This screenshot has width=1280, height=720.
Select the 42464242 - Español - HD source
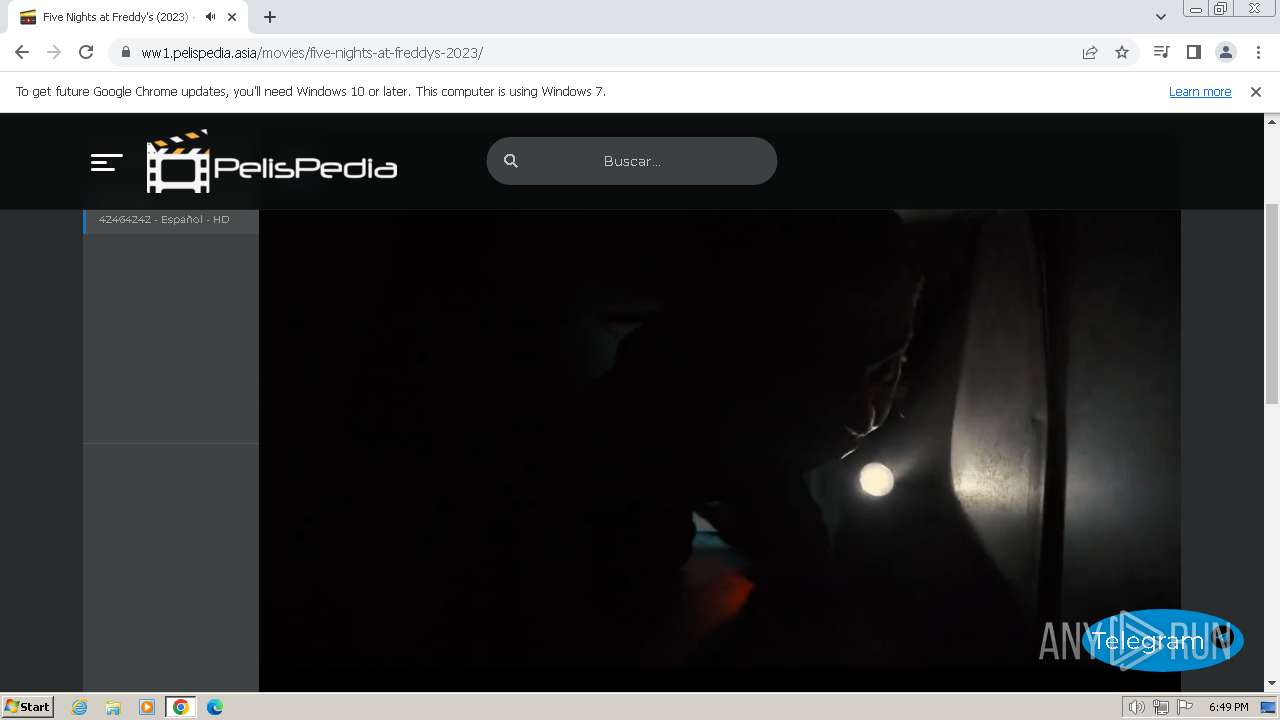171,219
